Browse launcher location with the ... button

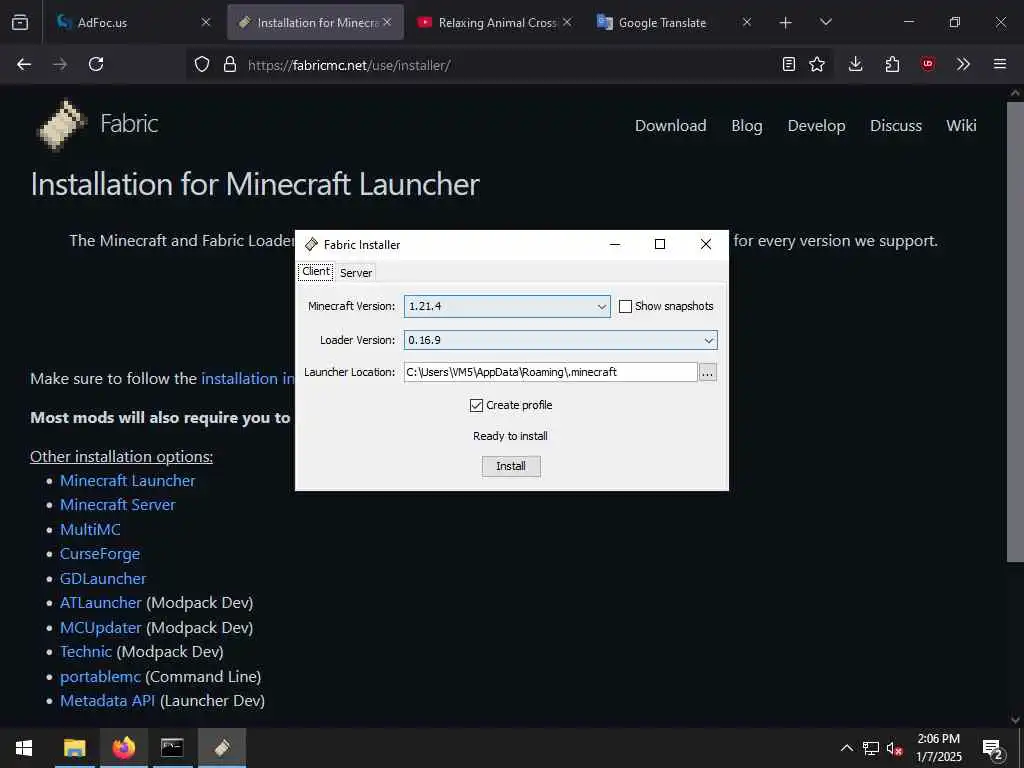tap(708, 372)
